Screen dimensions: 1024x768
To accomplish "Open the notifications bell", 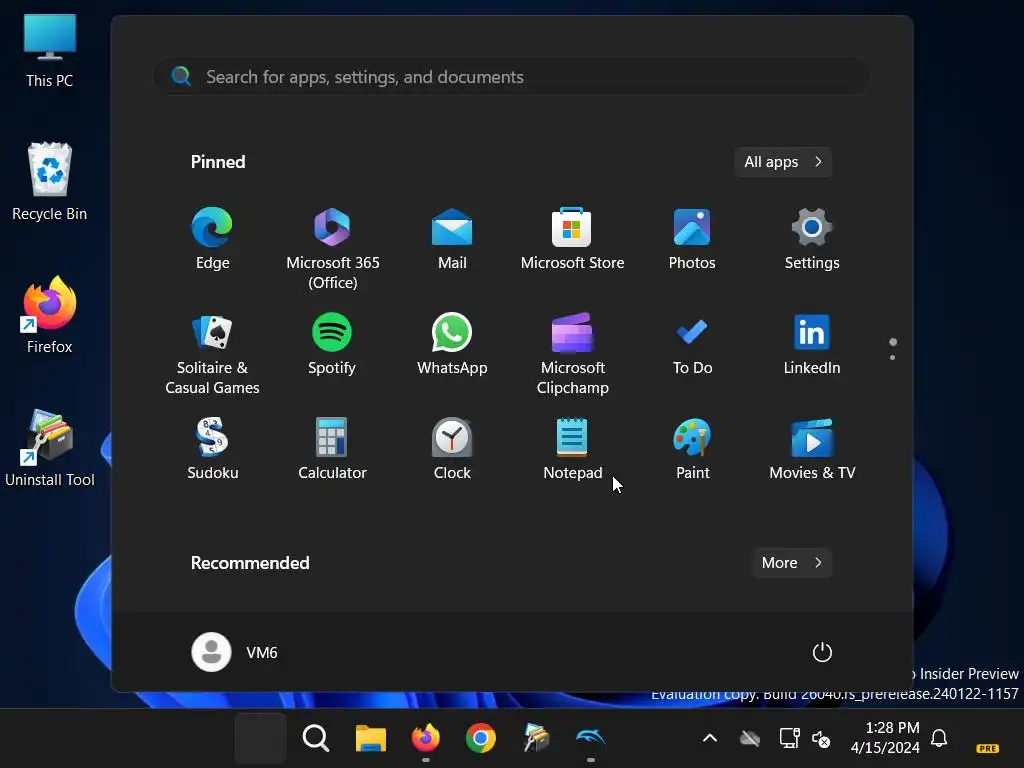I will [x=939, y=738].
